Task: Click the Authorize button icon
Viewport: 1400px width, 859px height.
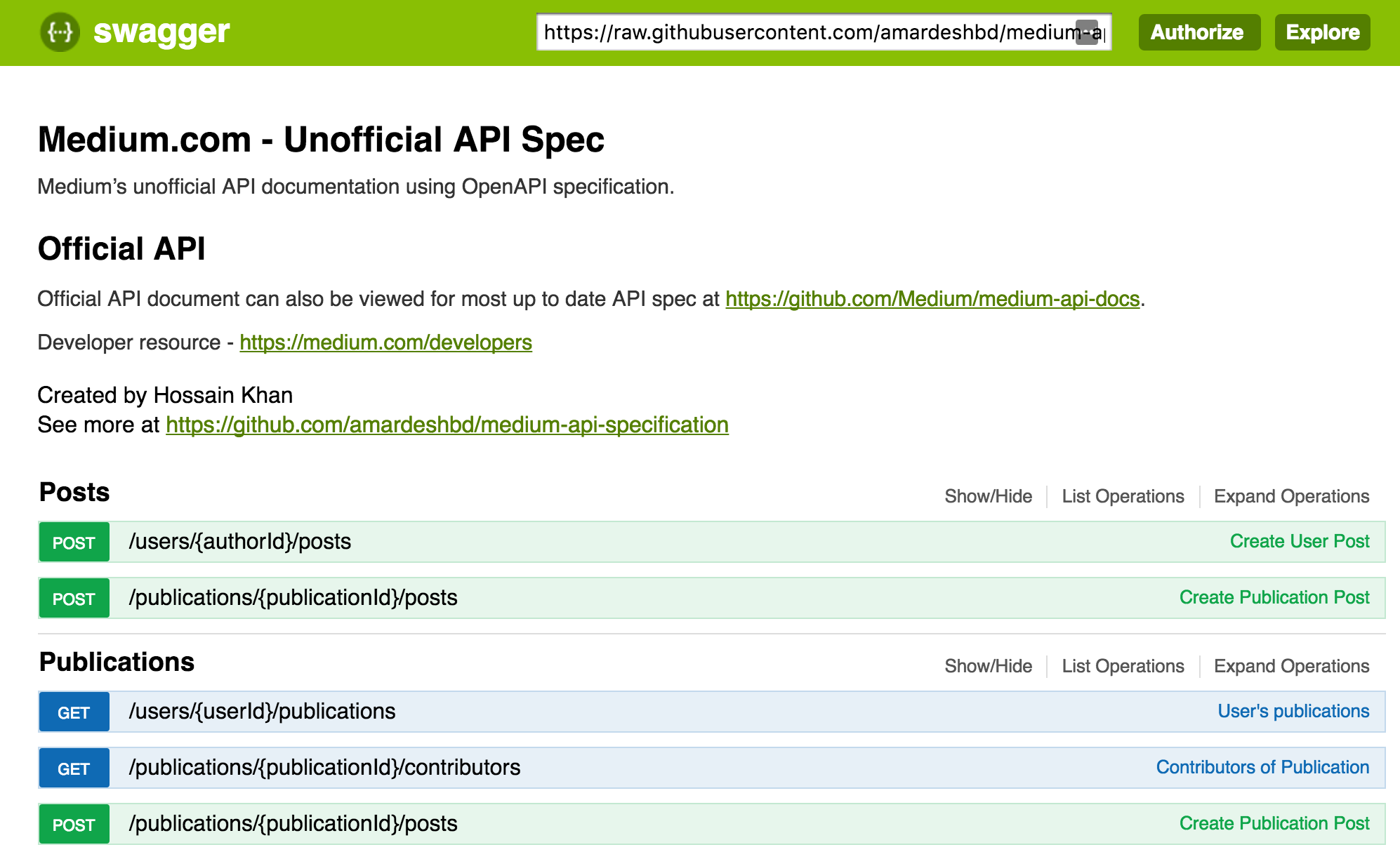Action: (1197, 33)
